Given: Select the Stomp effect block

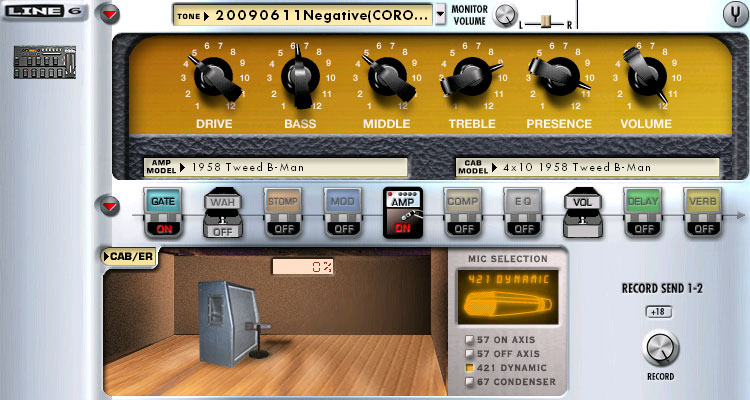Looking at the screenshot, I should 283,201.
